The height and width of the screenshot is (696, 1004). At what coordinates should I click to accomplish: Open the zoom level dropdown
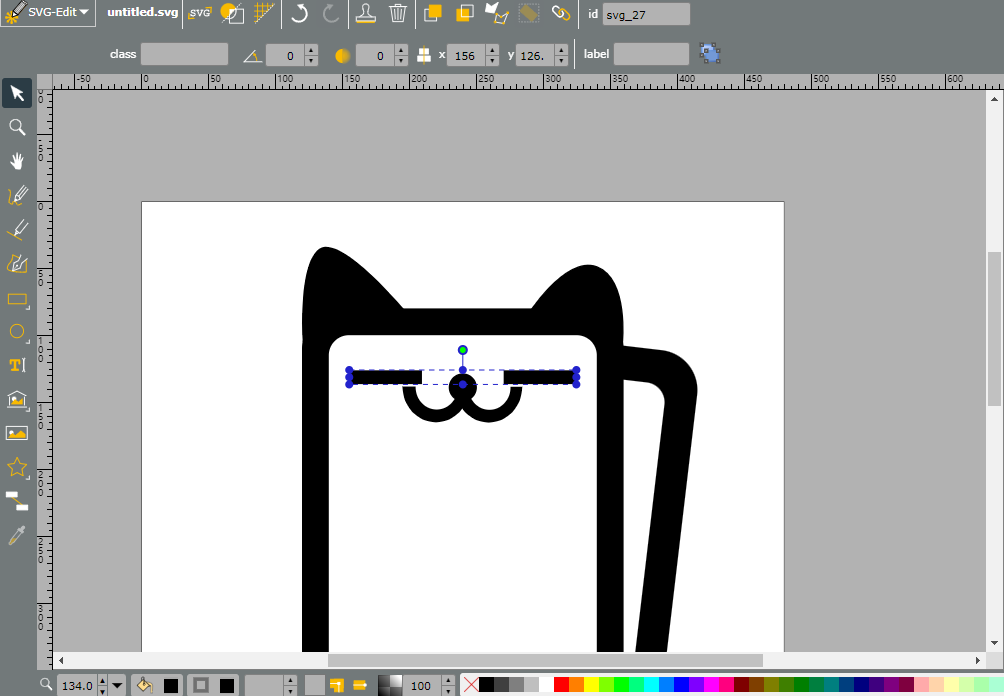click(117, 686)
